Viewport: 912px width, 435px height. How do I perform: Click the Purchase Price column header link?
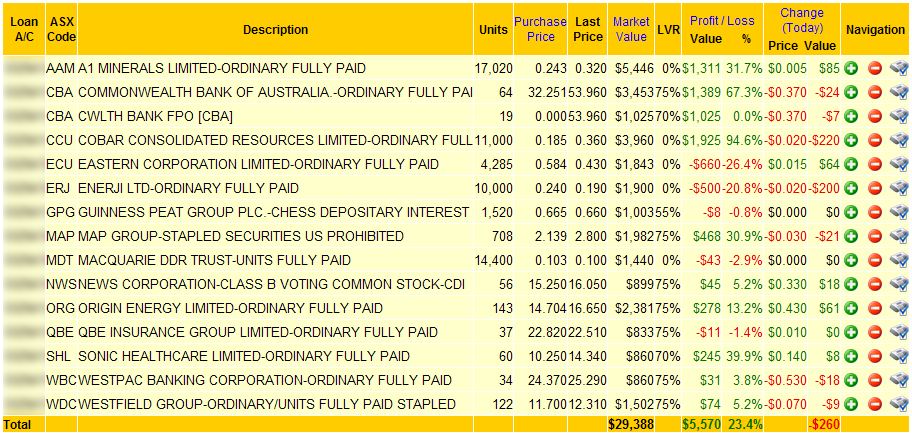(540, 29)
